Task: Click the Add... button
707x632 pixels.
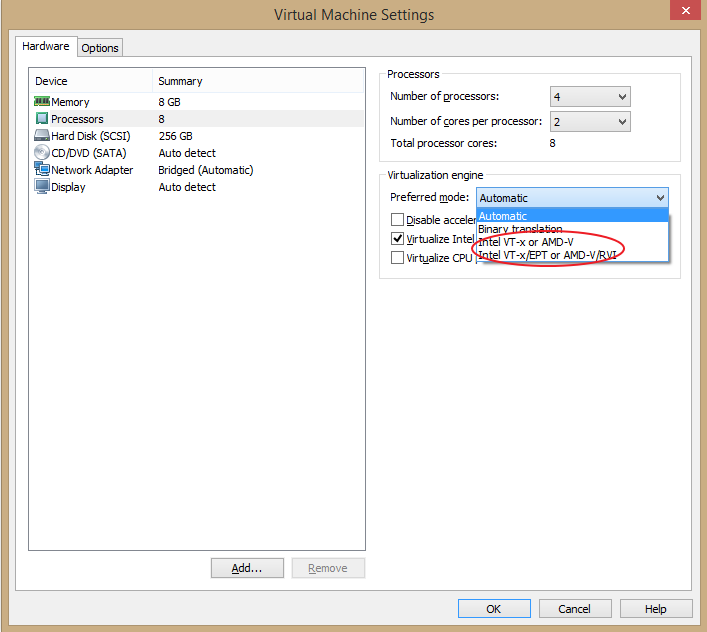Action: [x=247, y=568]
